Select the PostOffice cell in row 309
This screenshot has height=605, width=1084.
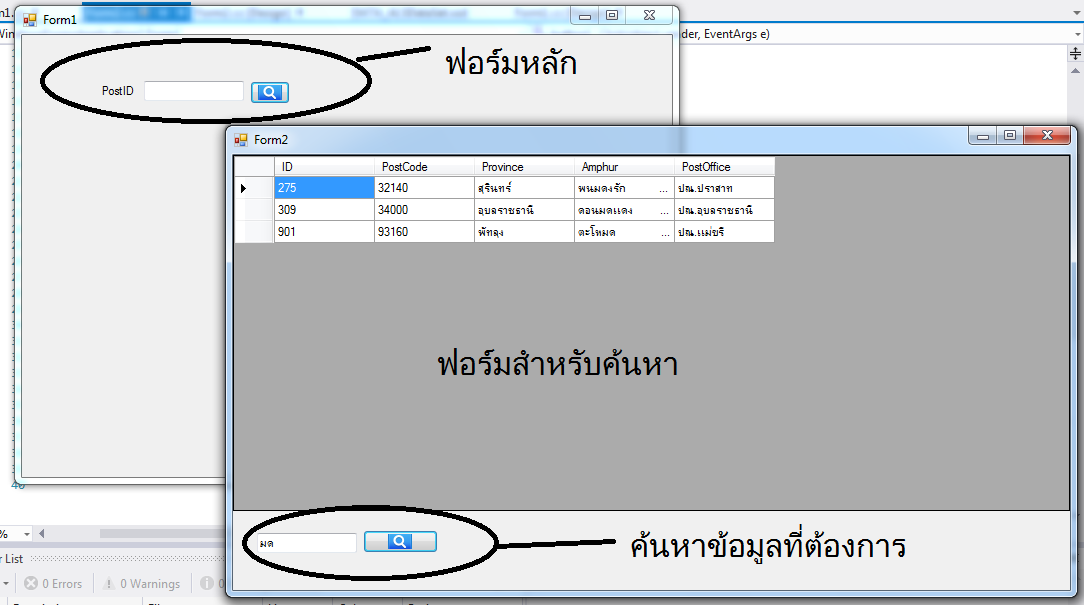pyautogui.click(x=725, y=210)
